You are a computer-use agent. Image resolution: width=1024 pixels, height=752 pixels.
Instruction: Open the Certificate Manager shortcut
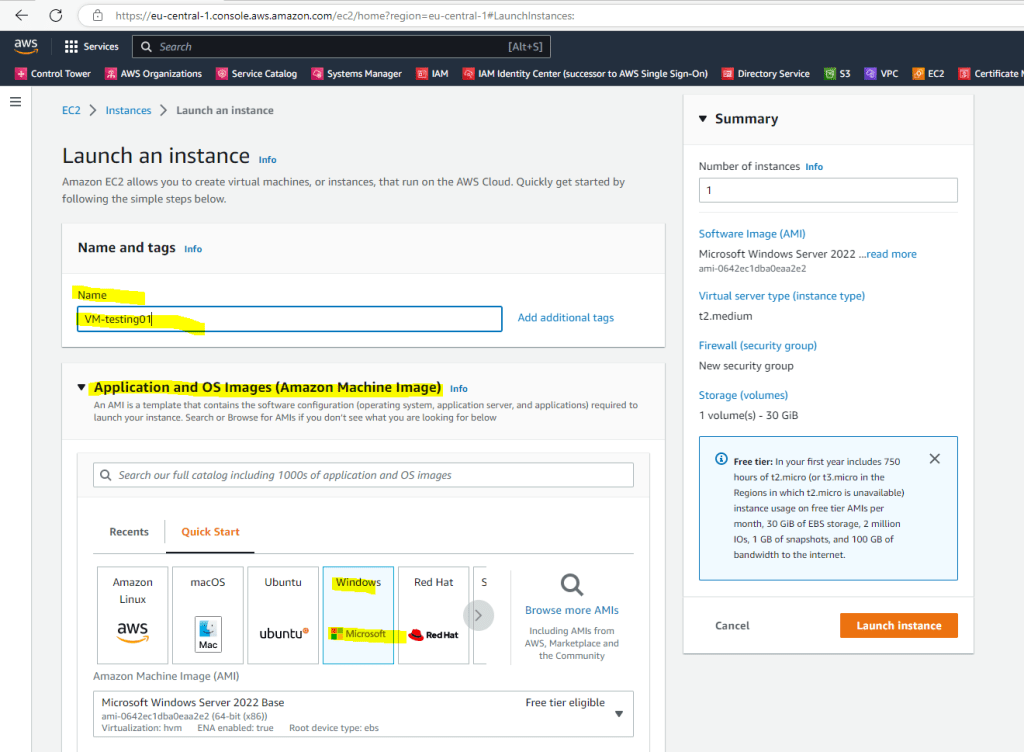tap(991, 74)
